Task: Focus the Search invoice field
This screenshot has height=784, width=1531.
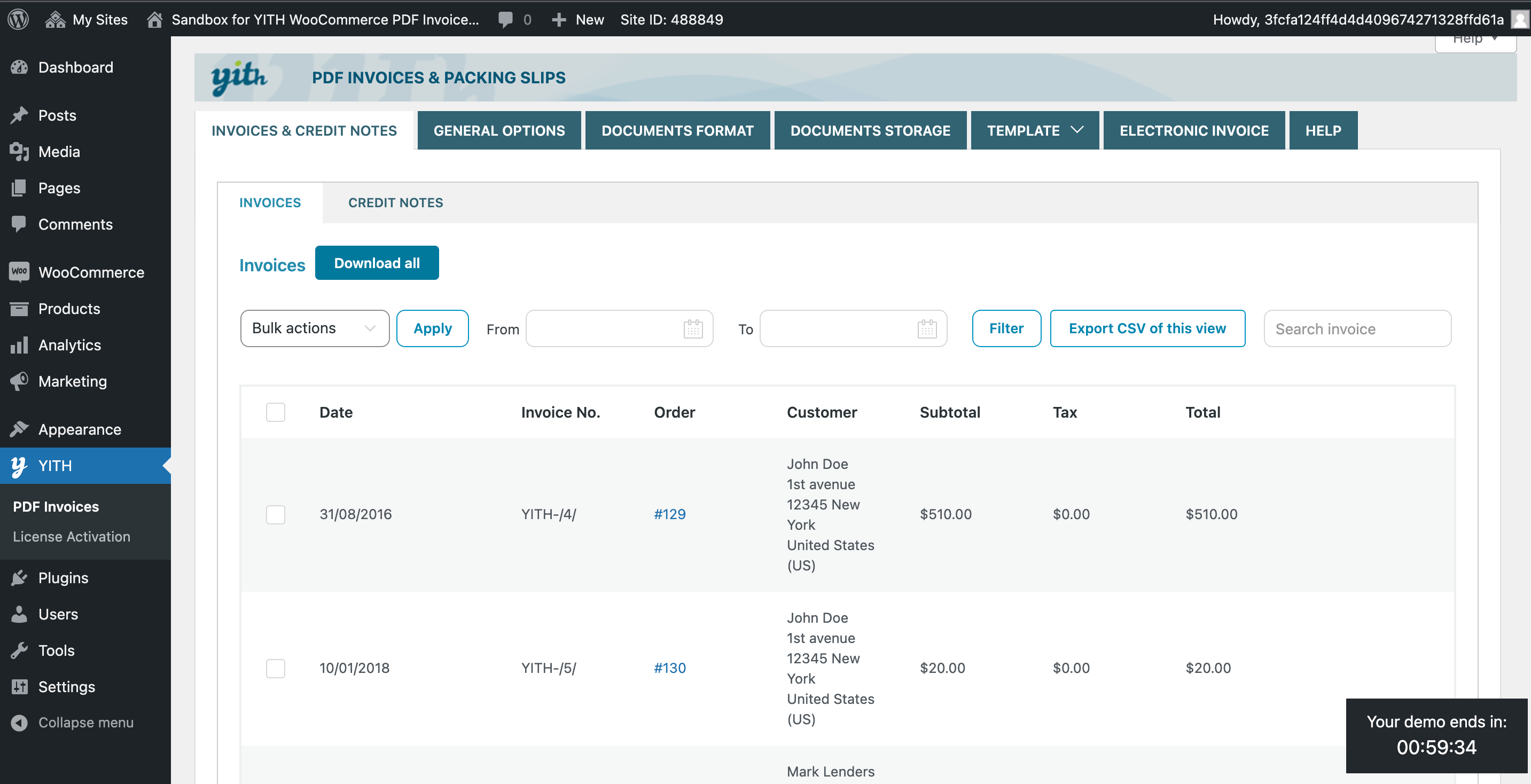Action: pyautogui.click(x=1357, y=328)
